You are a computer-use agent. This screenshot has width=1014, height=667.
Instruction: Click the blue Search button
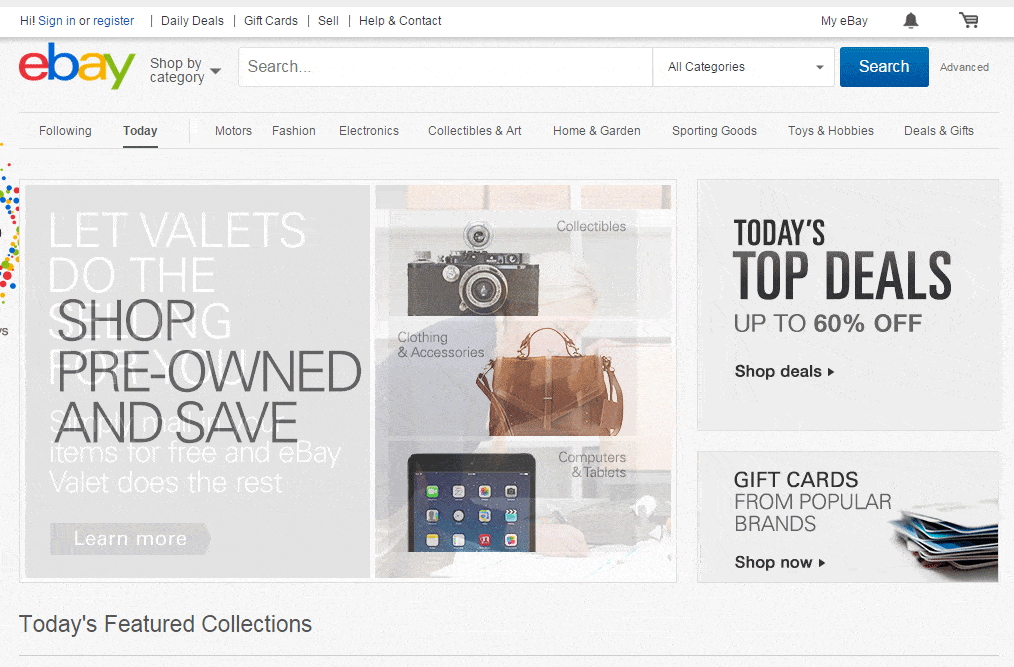pyautogui.click(x=884, y=67)
